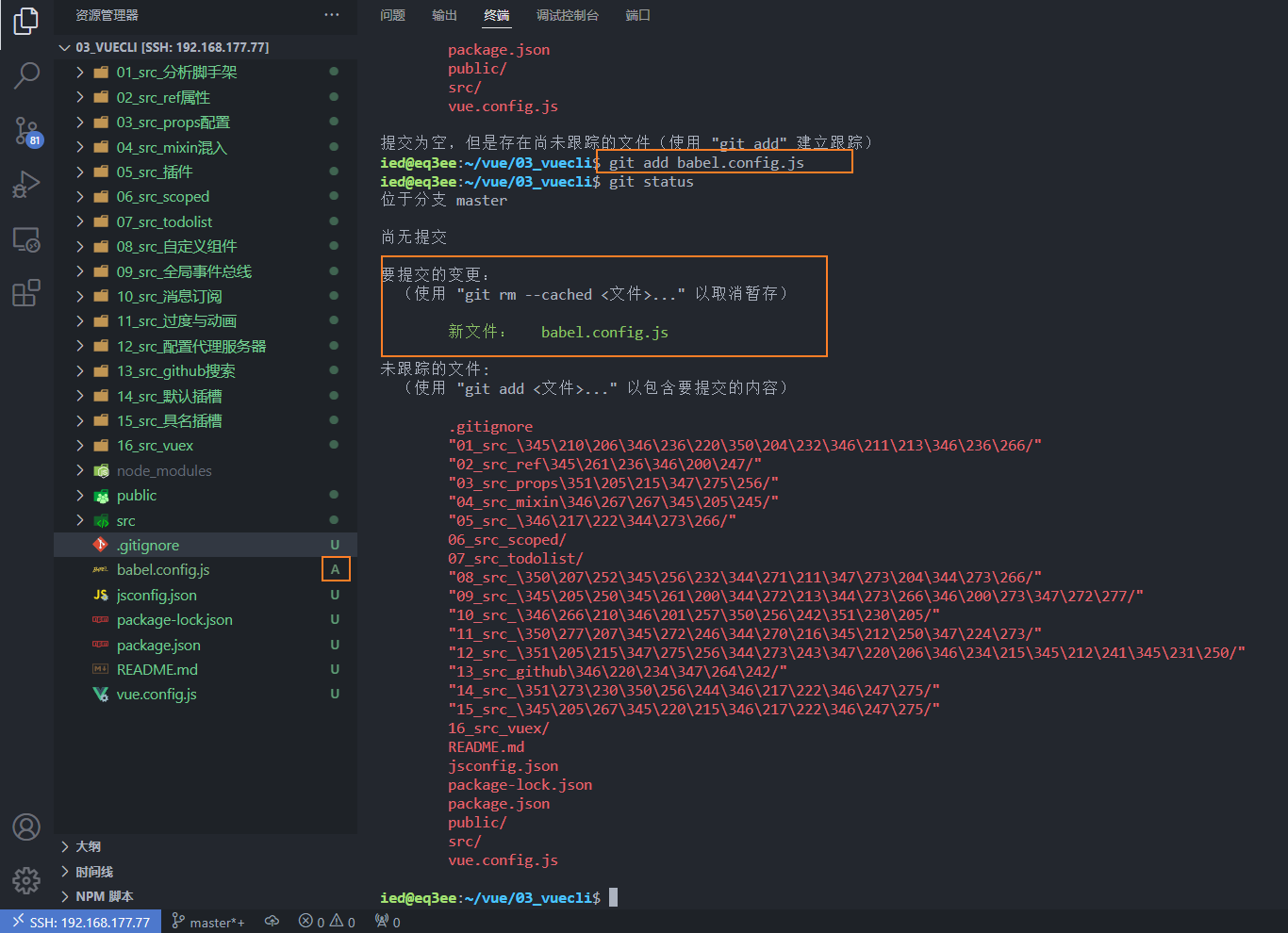
Task: Select the public folder in explorer
Action: pyautogui.click(x=206, y=495)
